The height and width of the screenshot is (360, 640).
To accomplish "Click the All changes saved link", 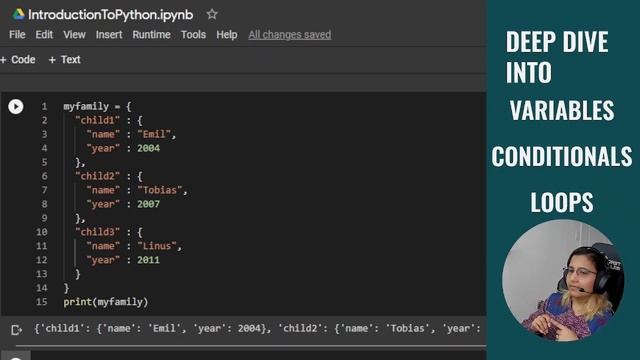I will pyautogui.click(x=290, y=35).
